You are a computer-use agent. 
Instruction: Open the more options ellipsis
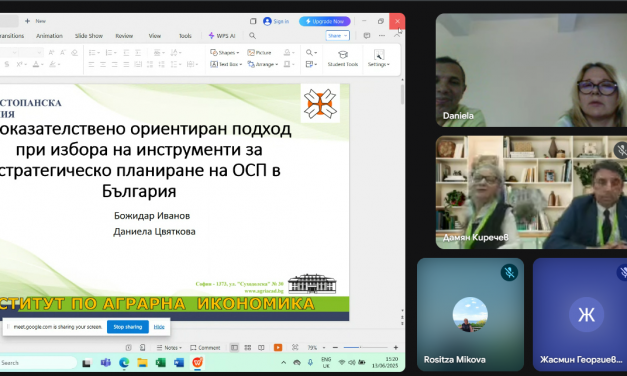coord(382,36)
